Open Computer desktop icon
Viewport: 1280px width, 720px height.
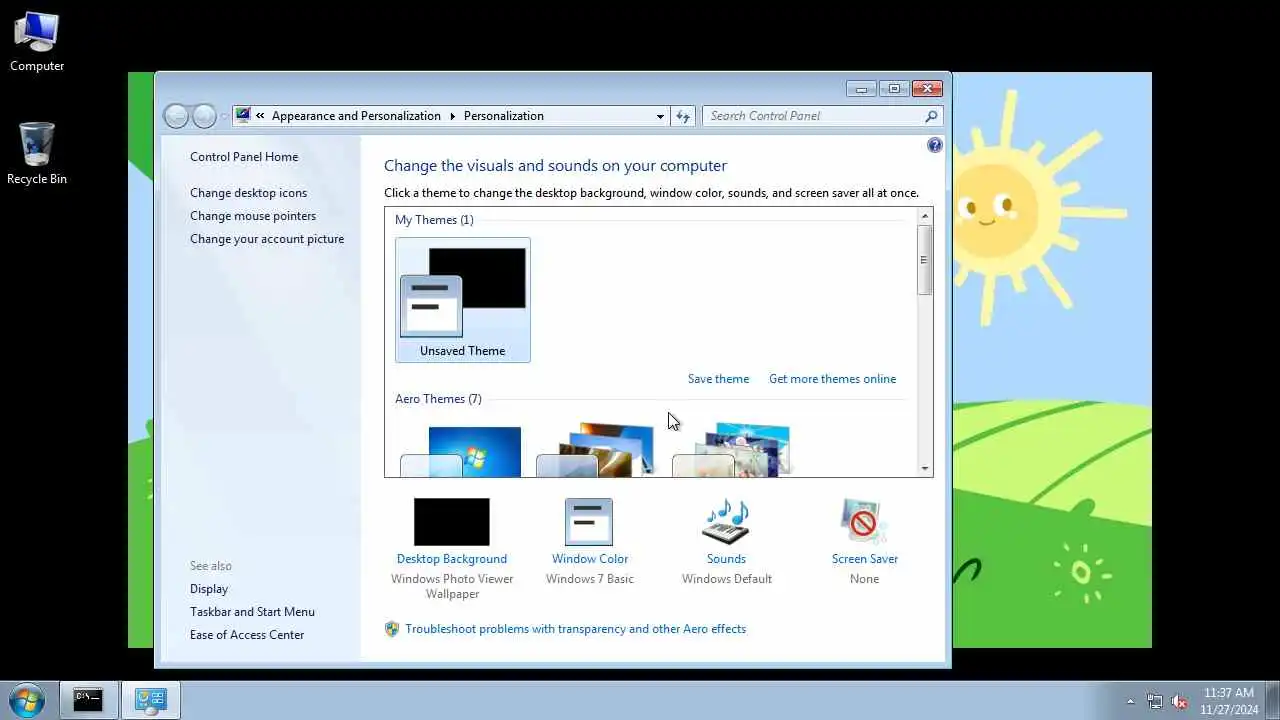click(x=37, y=42)
